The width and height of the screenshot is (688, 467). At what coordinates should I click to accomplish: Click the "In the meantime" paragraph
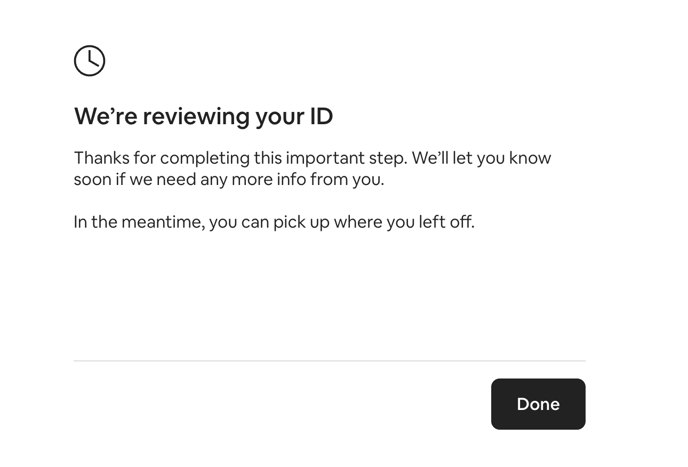(274, 222)
